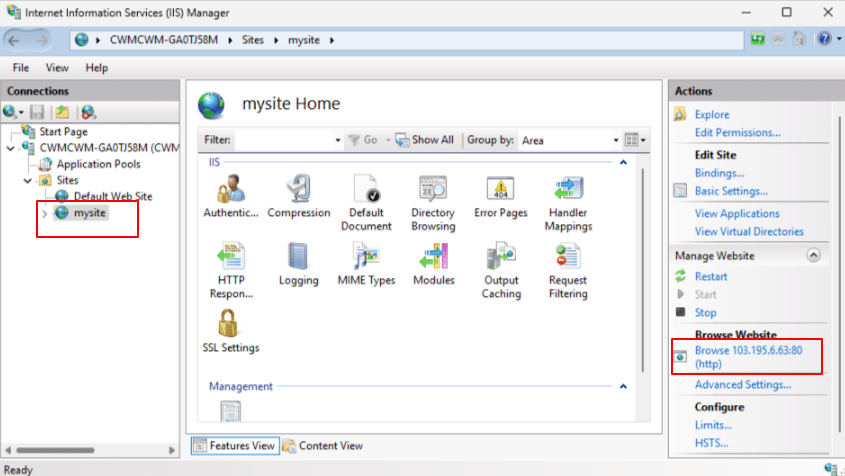Screen dimensions: 845x476
Task: Open the Authentication feature icon
Action: (x=231, y=196)
